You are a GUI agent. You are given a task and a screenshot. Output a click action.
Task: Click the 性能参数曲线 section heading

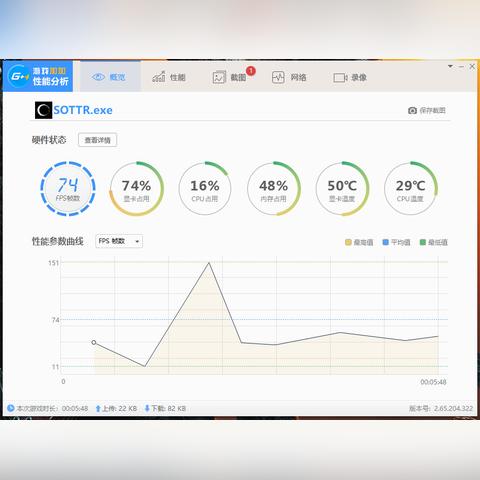tap(58, 241)
